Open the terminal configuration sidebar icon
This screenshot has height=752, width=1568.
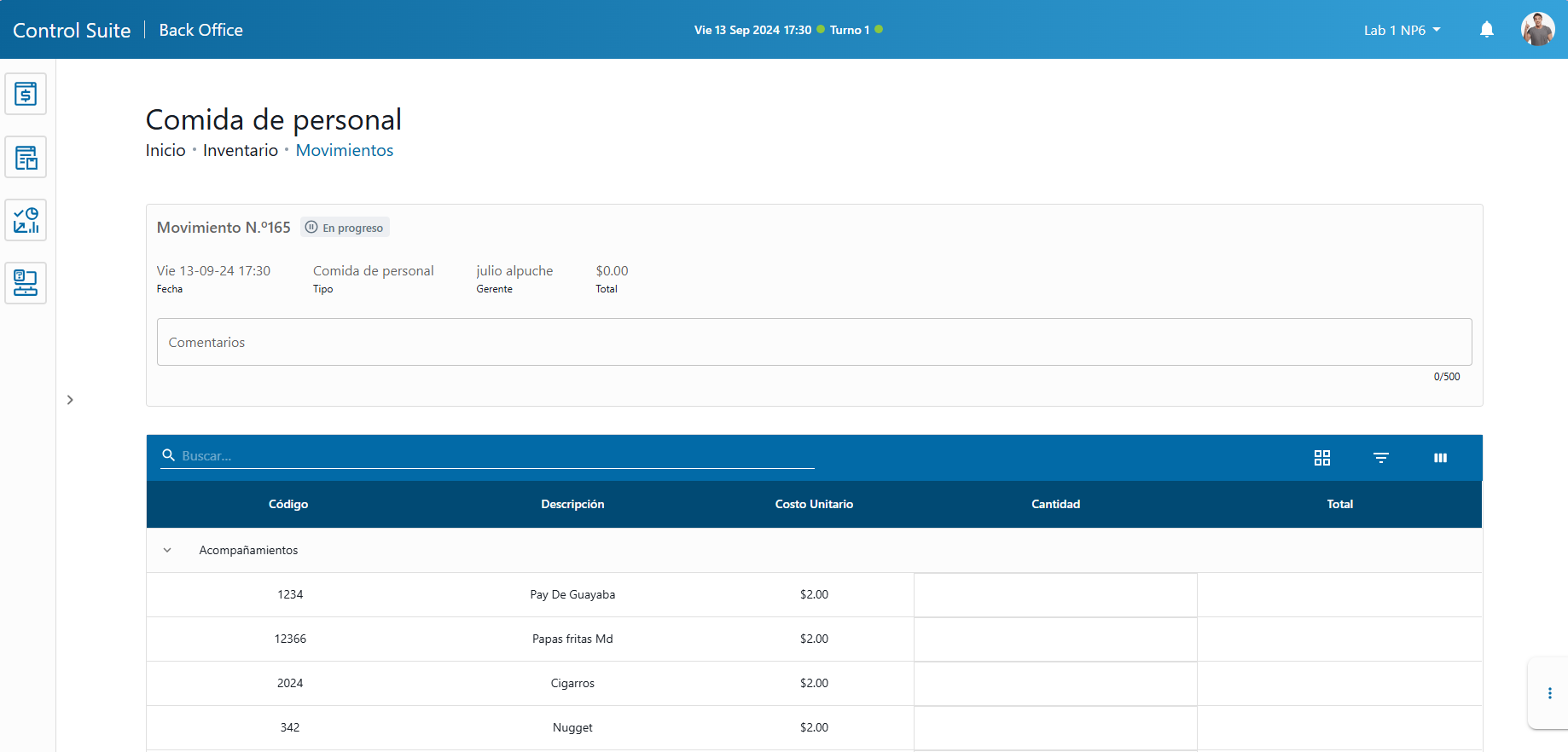coord(26,283)
